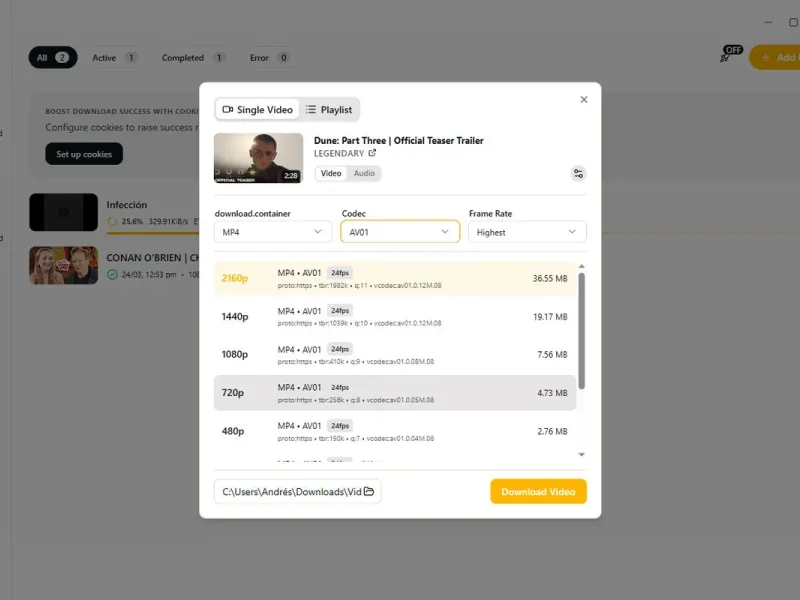This screenshot has width=800, height=600.
Task: Select the 2160p quality row
Action: (395, 279)
